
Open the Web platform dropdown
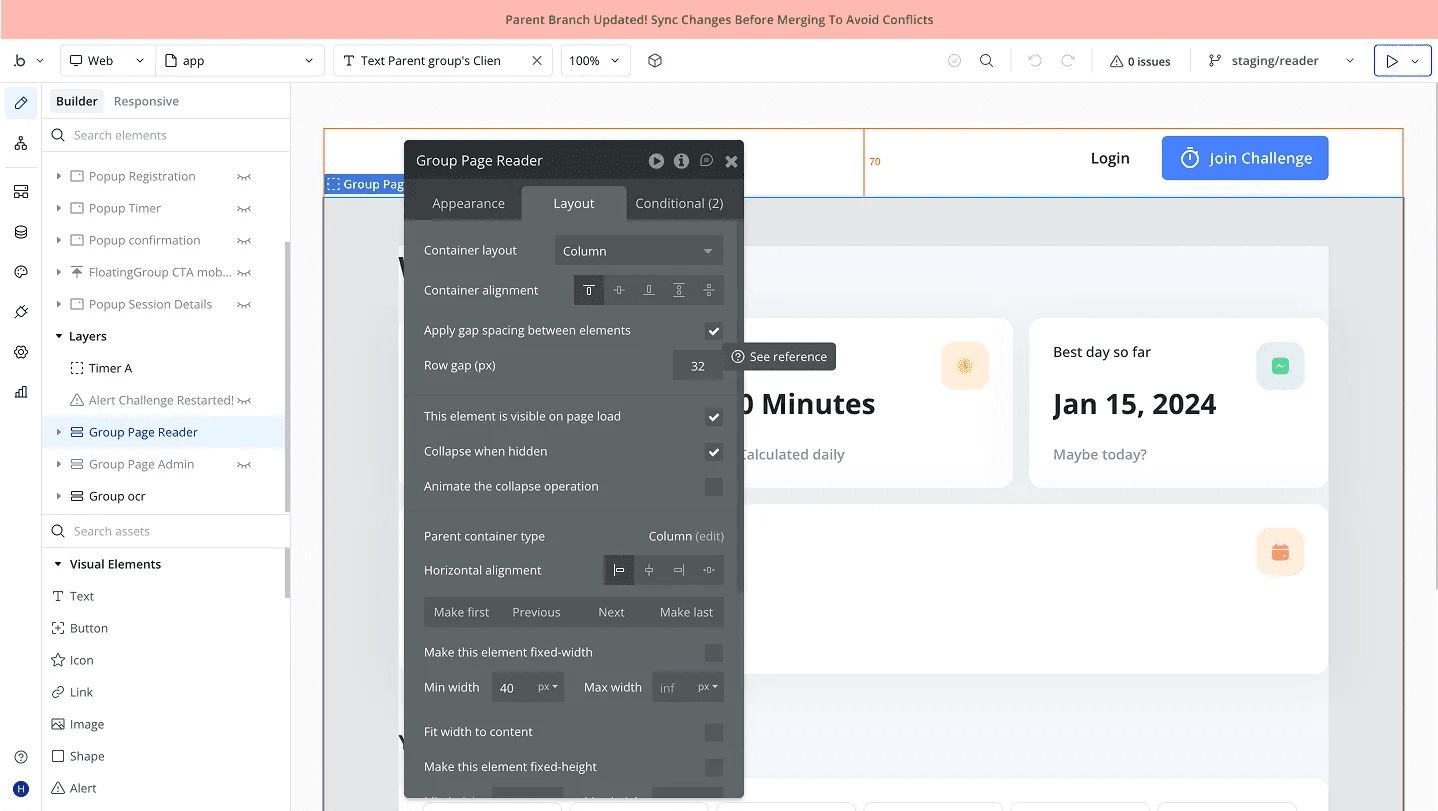tap(108, 61)
